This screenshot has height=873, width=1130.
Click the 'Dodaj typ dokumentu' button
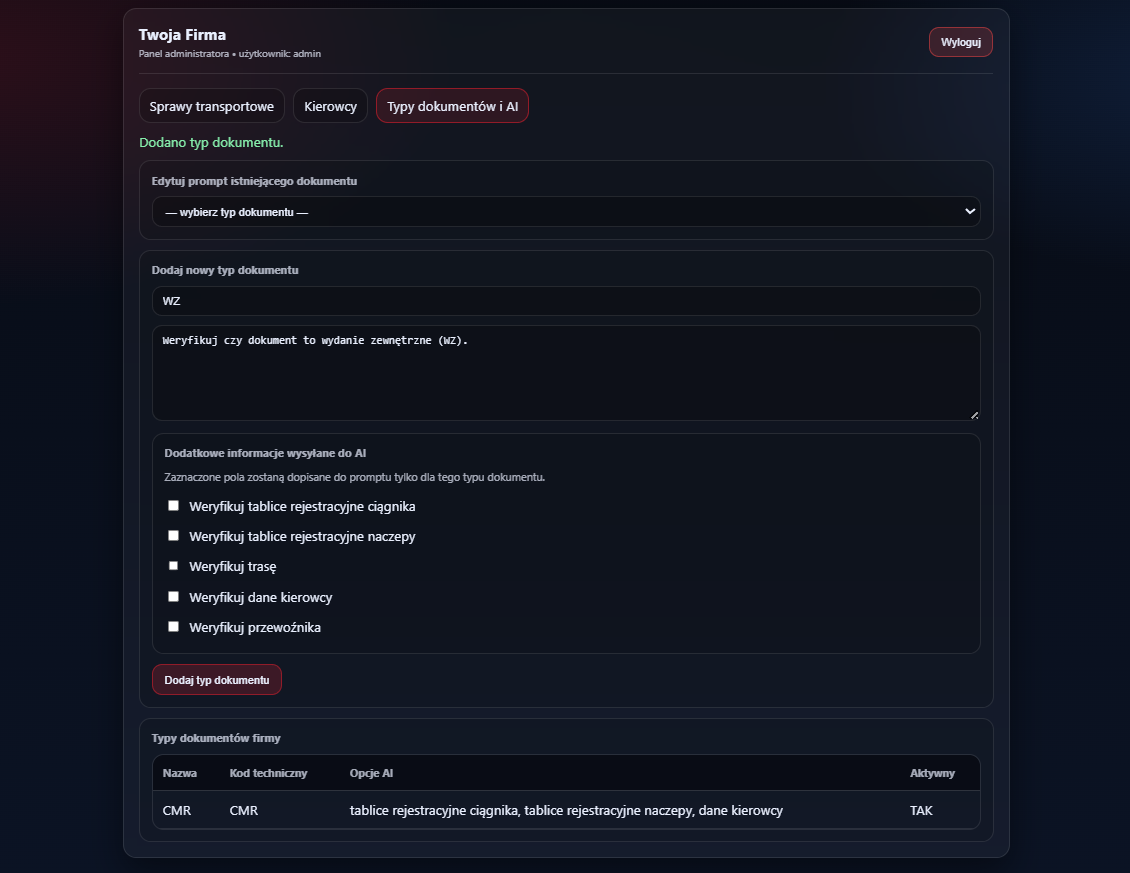217,680
